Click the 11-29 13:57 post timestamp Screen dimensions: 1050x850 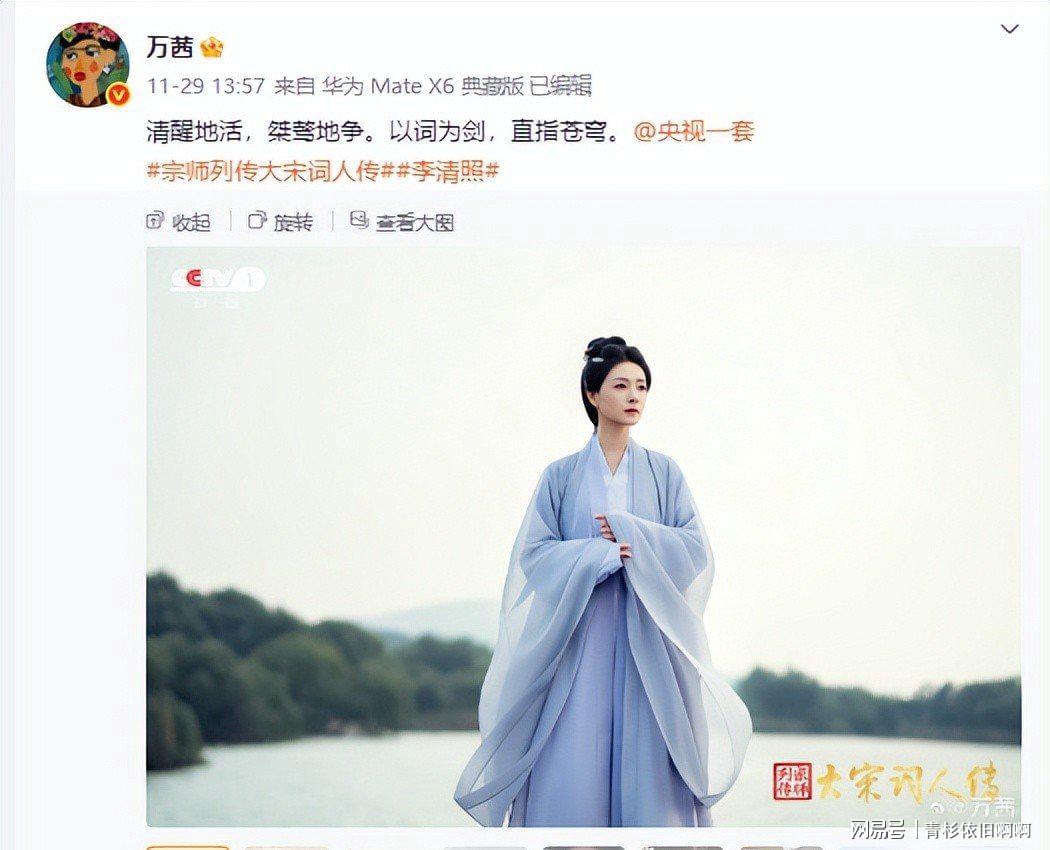pos(206,86)
